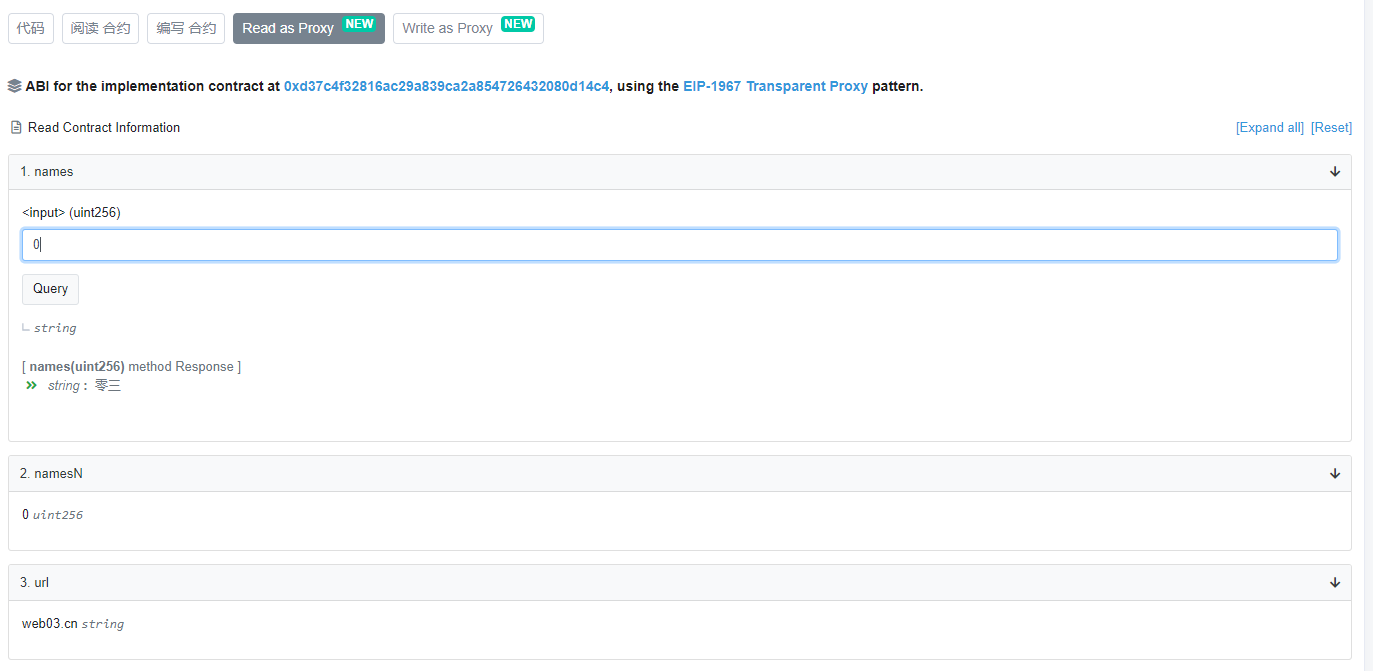Click the <input> (uint256) label

[x=71, y=213]
